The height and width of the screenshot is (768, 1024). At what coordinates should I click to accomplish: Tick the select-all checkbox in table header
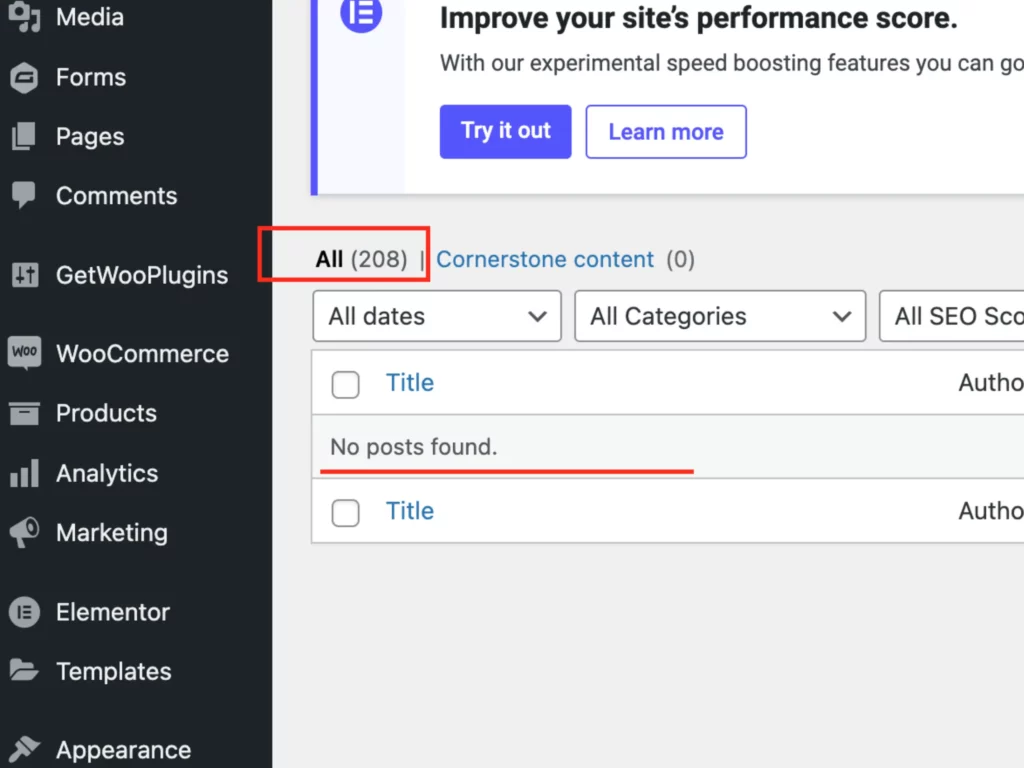point(345,384)
